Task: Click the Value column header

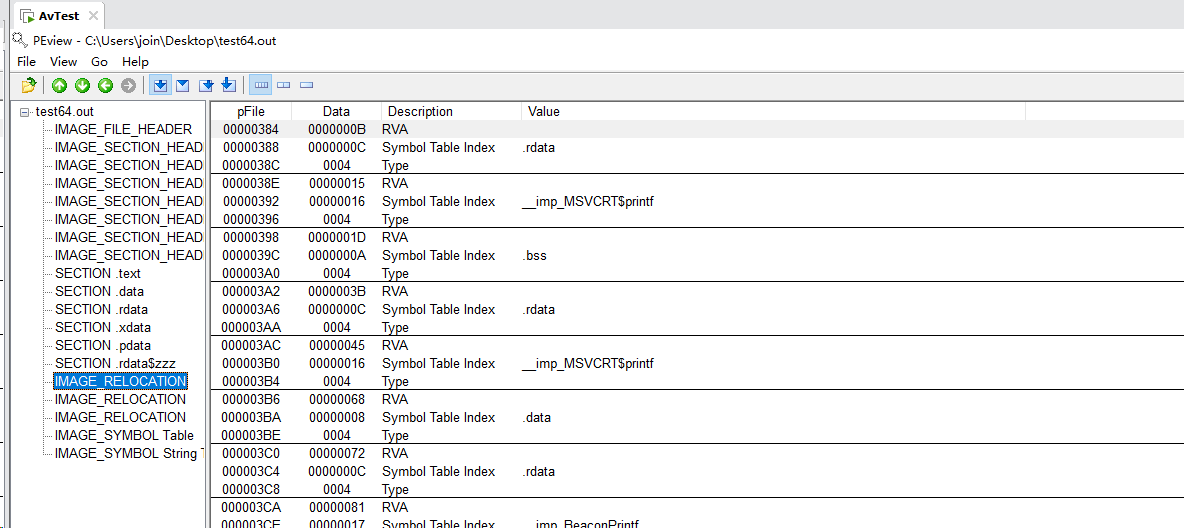Action: point(773,111)
